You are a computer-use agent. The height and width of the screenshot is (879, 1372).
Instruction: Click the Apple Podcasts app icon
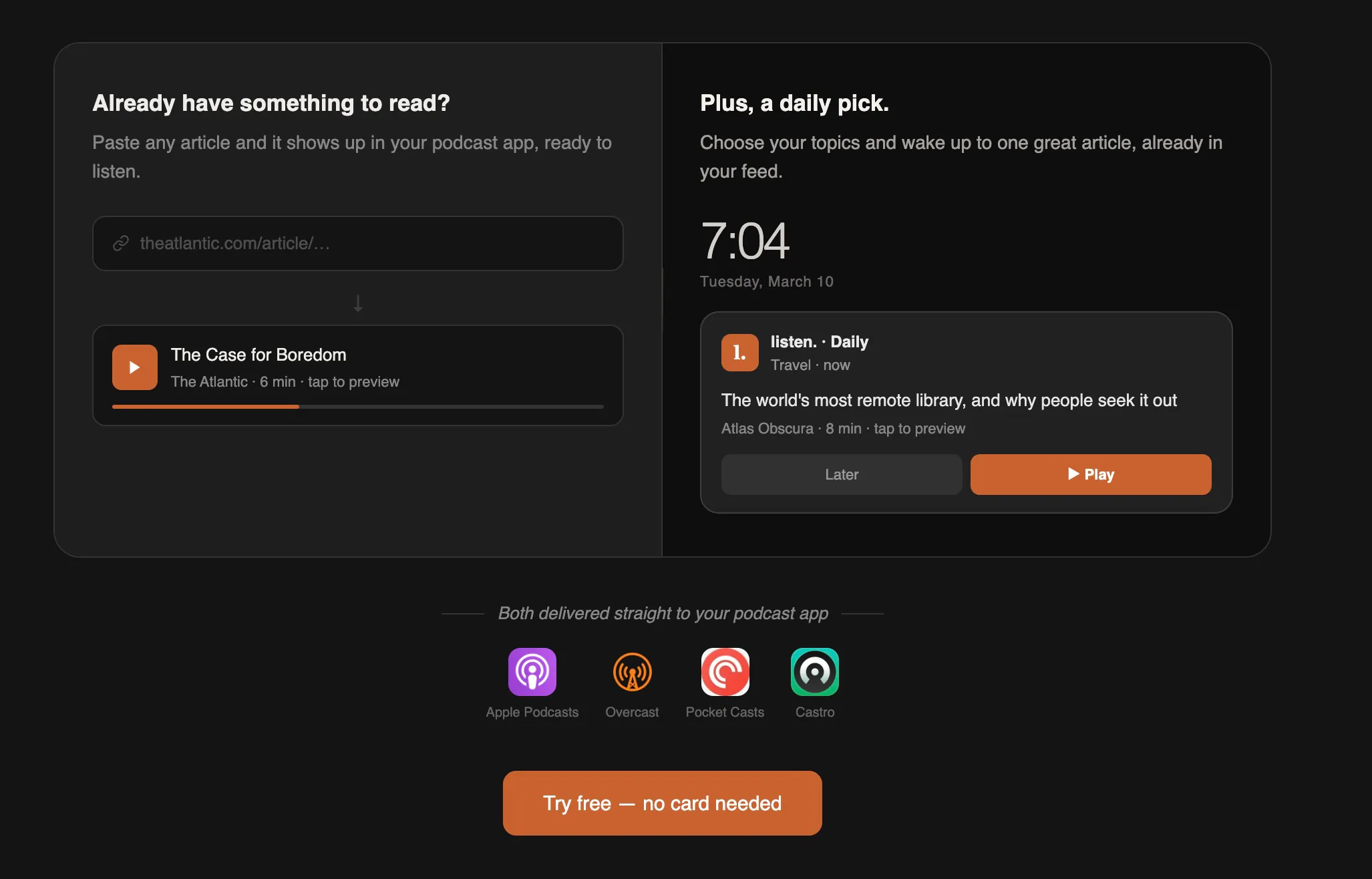point(532,672)
